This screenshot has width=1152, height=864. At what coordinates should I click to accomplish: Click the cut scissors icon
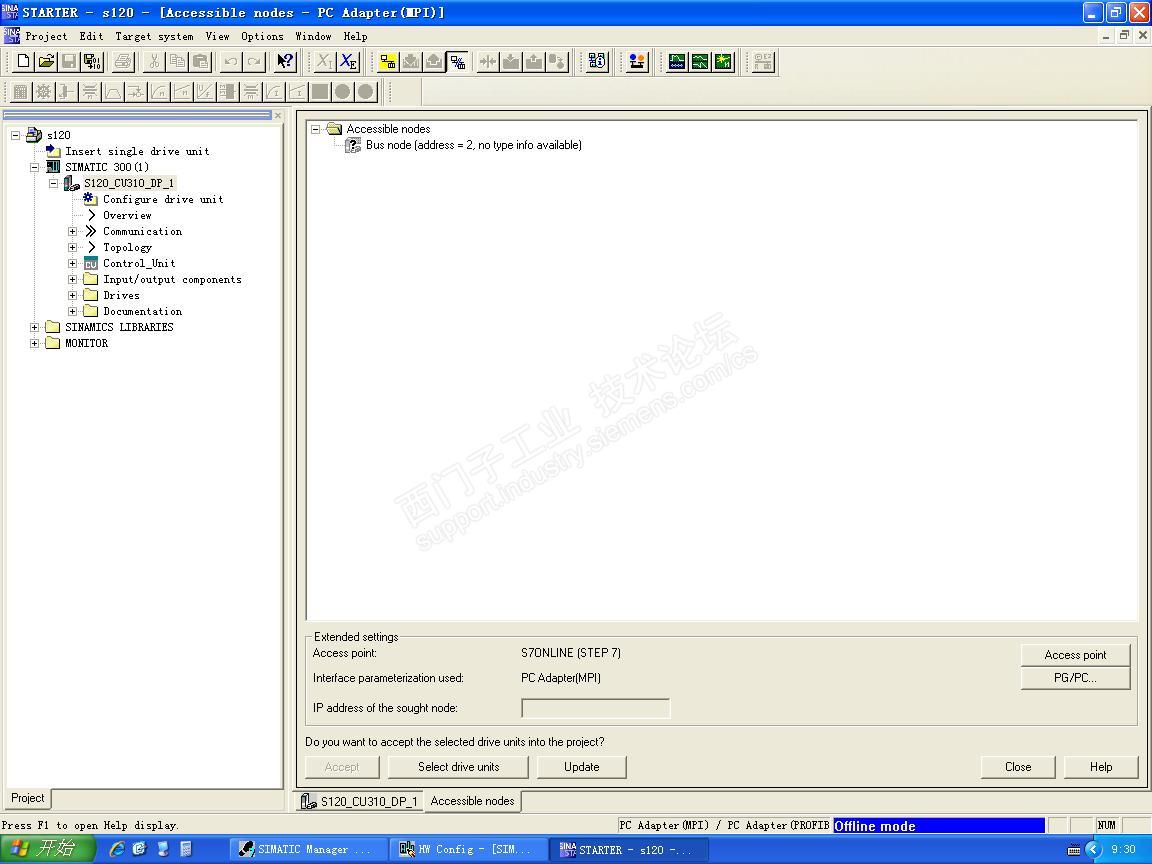[x=154, y=62]
